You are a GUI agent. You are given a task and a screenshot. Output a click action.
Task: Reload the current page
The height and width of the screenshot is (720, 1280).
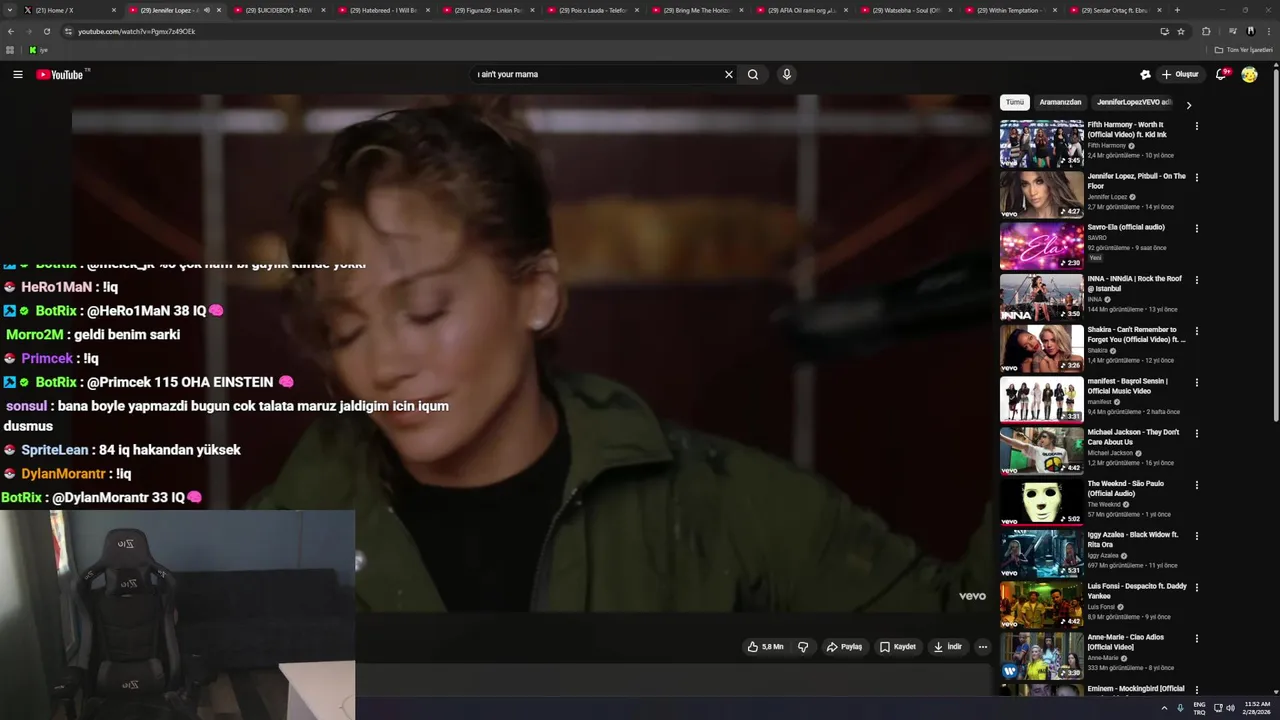pos(46,31)
